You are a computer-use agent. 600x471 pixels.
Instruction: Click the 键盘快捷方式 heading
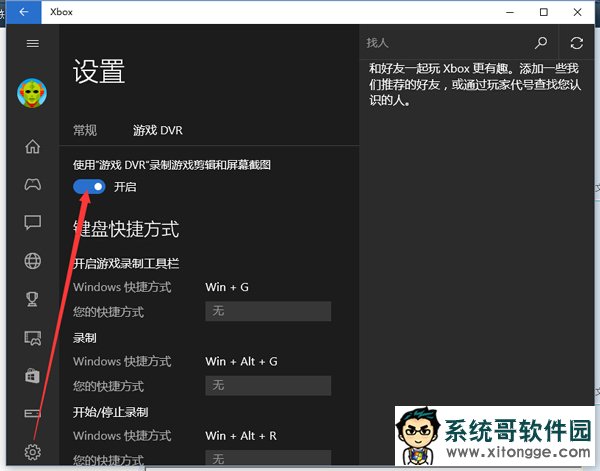(x=126, y=229)
